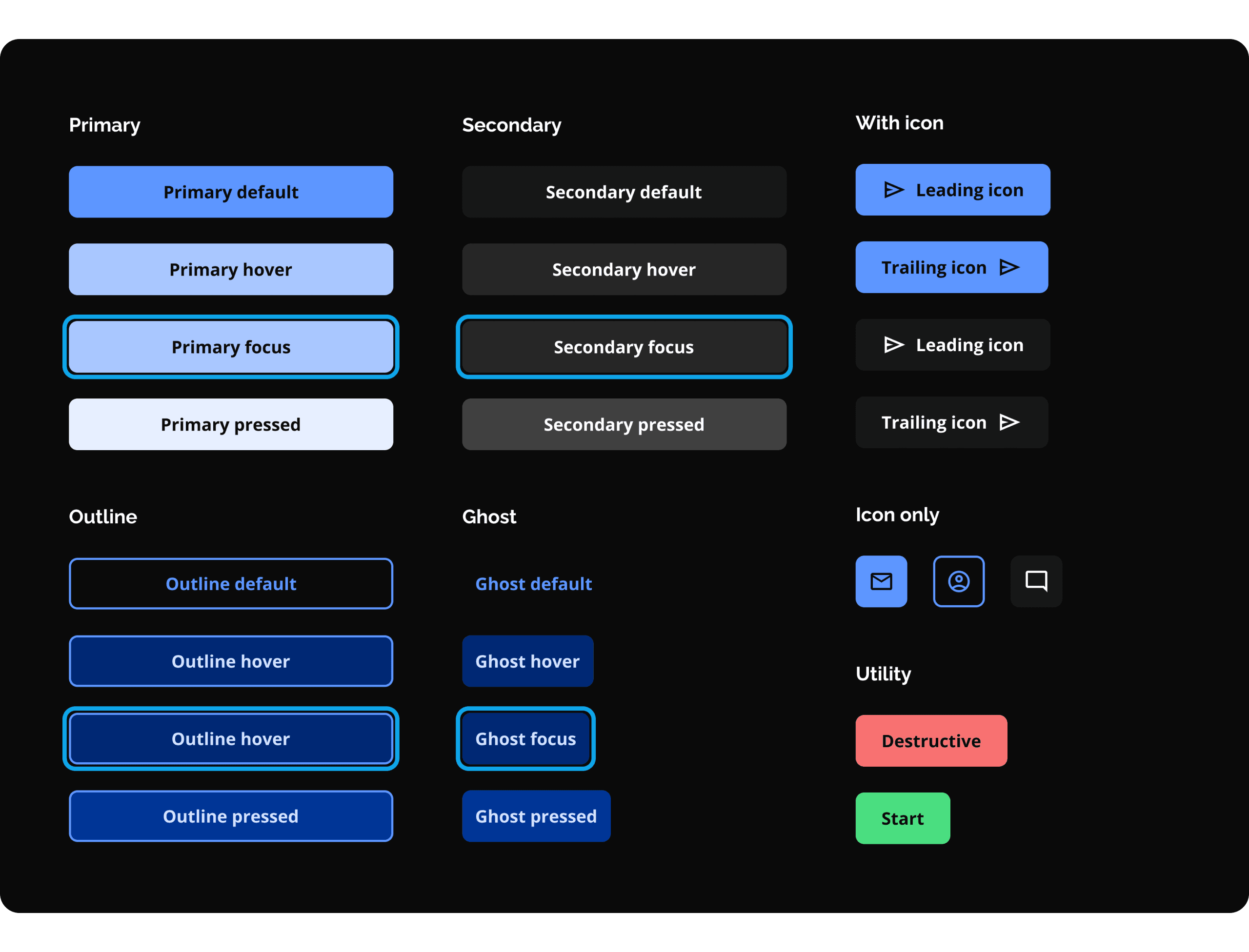
Task: Click the Ghost default text button
Action: click(533, 584)
